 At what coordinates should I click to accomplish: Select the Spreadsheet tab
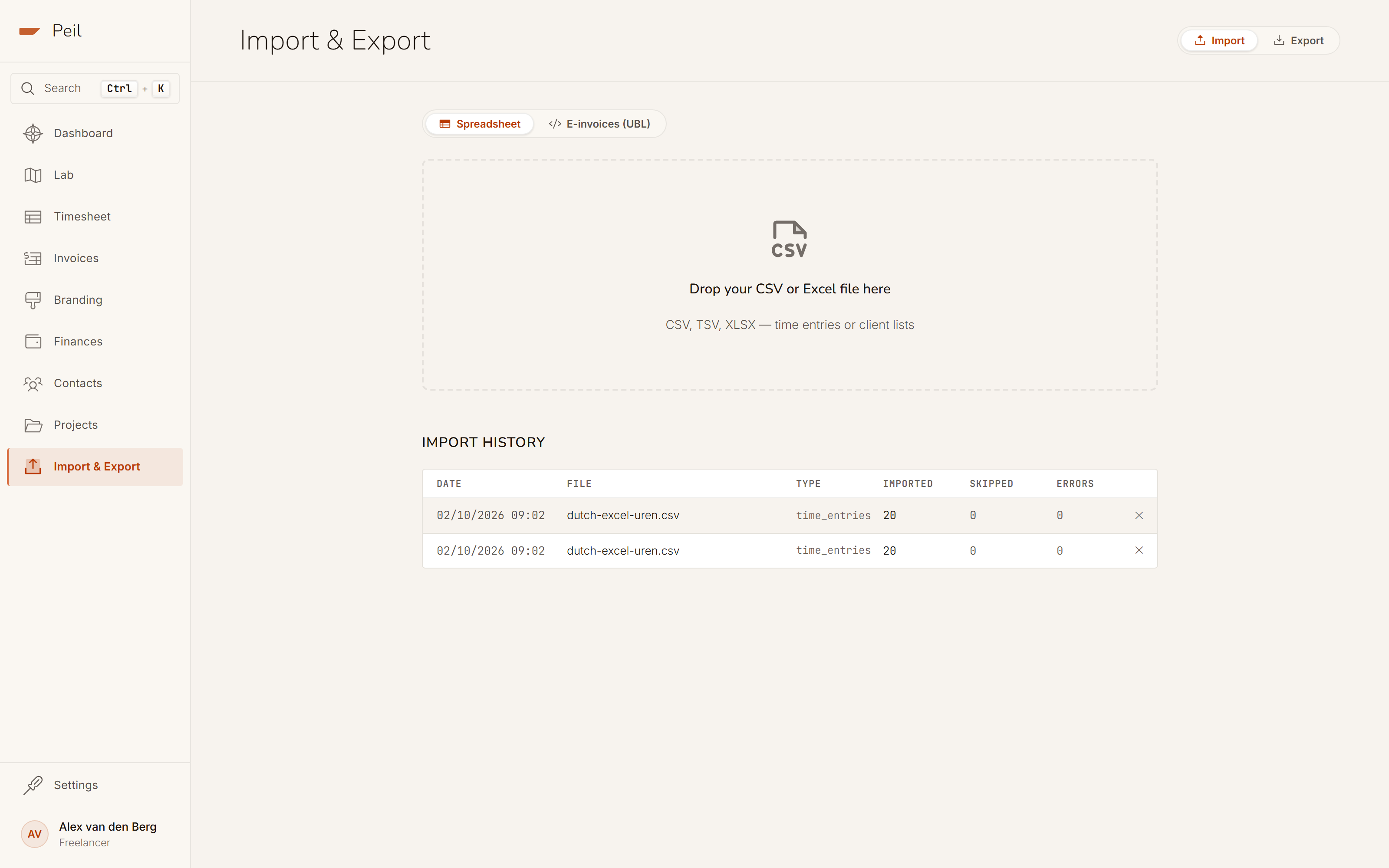click(x=479, y=124)
